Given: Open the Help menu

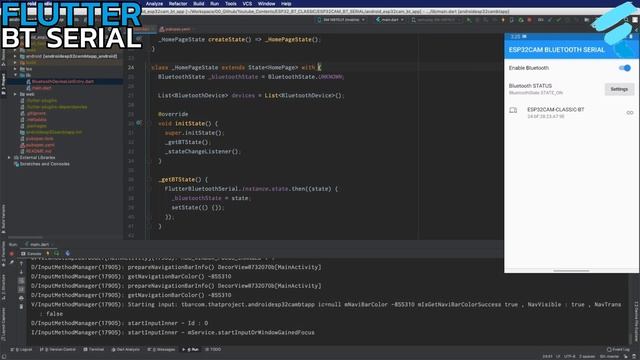Looking at the screenshot, I should (x=286, y=4).
